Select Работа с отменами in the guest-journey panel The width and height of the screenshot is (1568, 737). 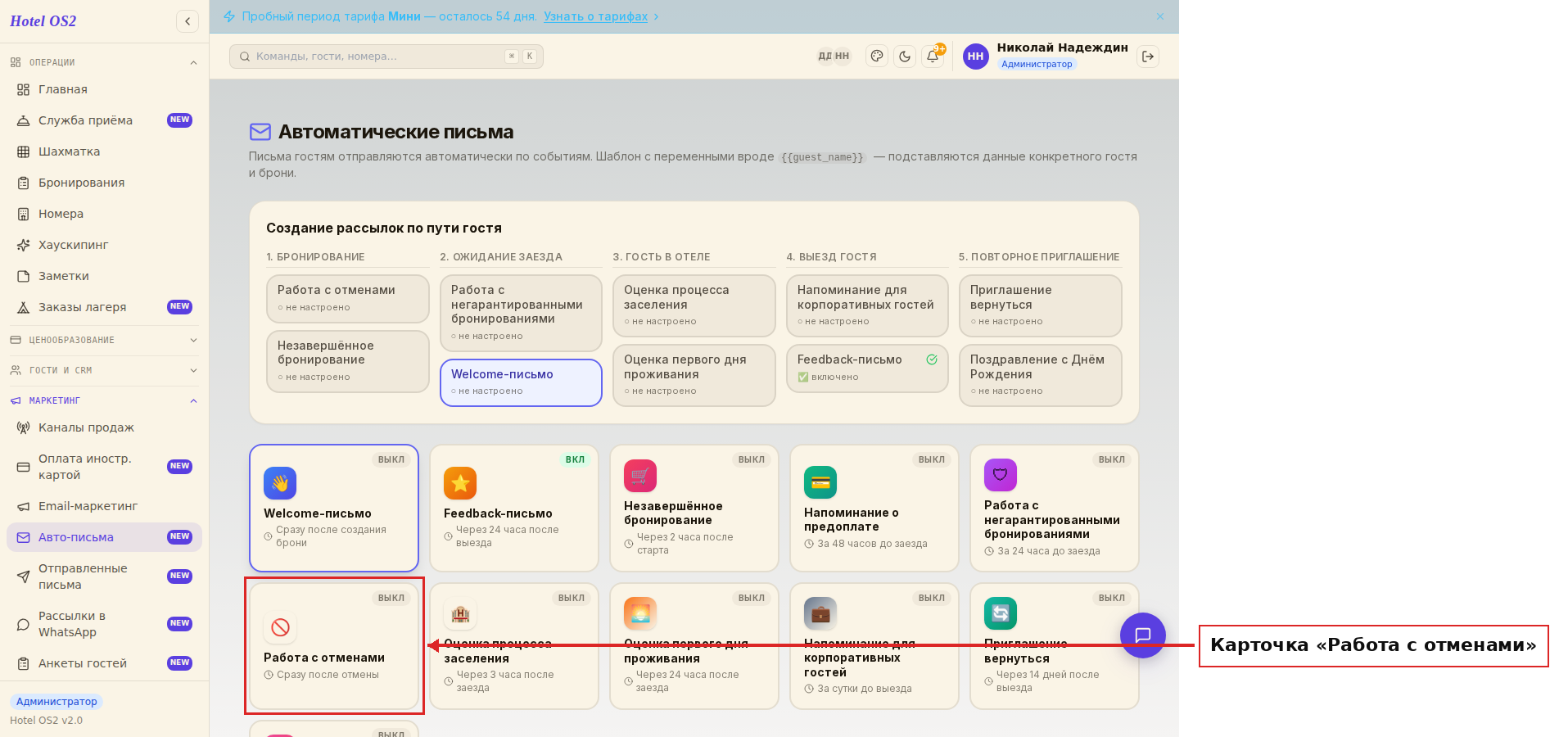pyautogui.click(x=348, y=299)
